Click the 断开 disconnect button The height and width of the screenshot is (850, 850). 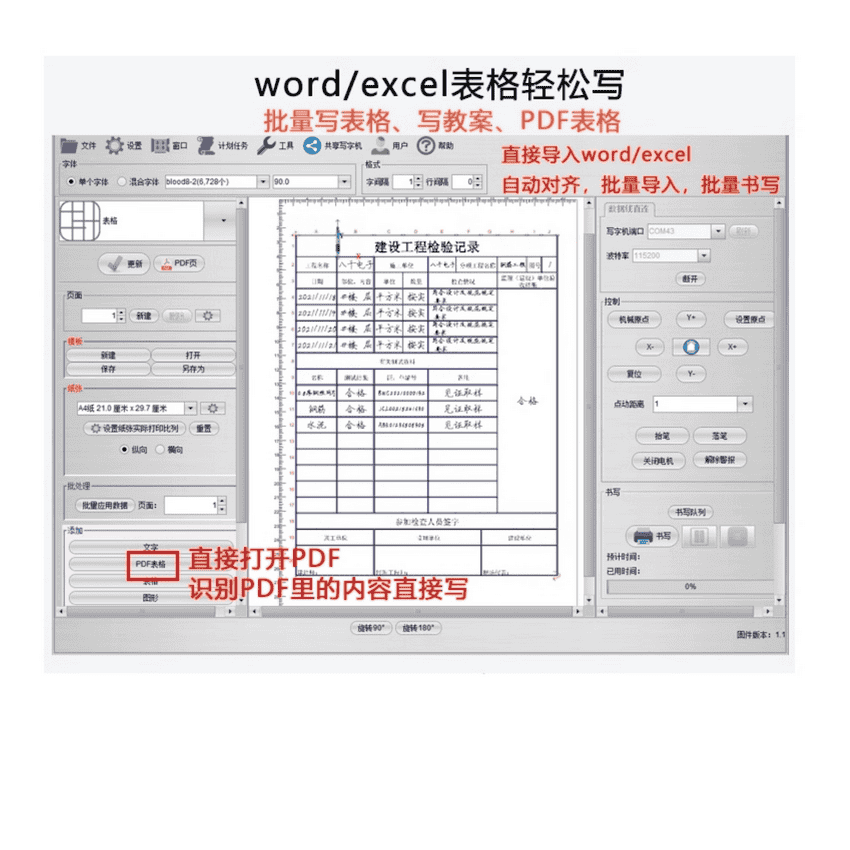pos(690,279)
